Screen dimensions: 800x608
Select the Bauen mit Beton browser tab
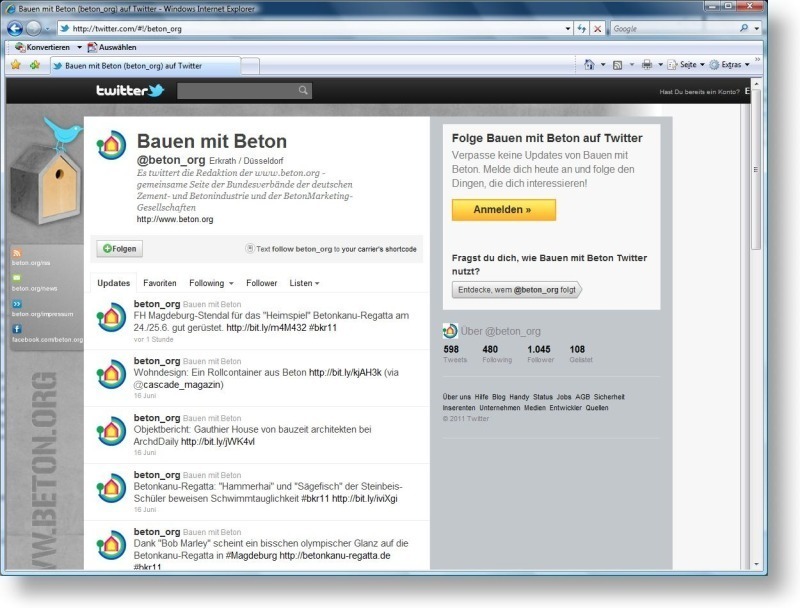tap(145, 66)
